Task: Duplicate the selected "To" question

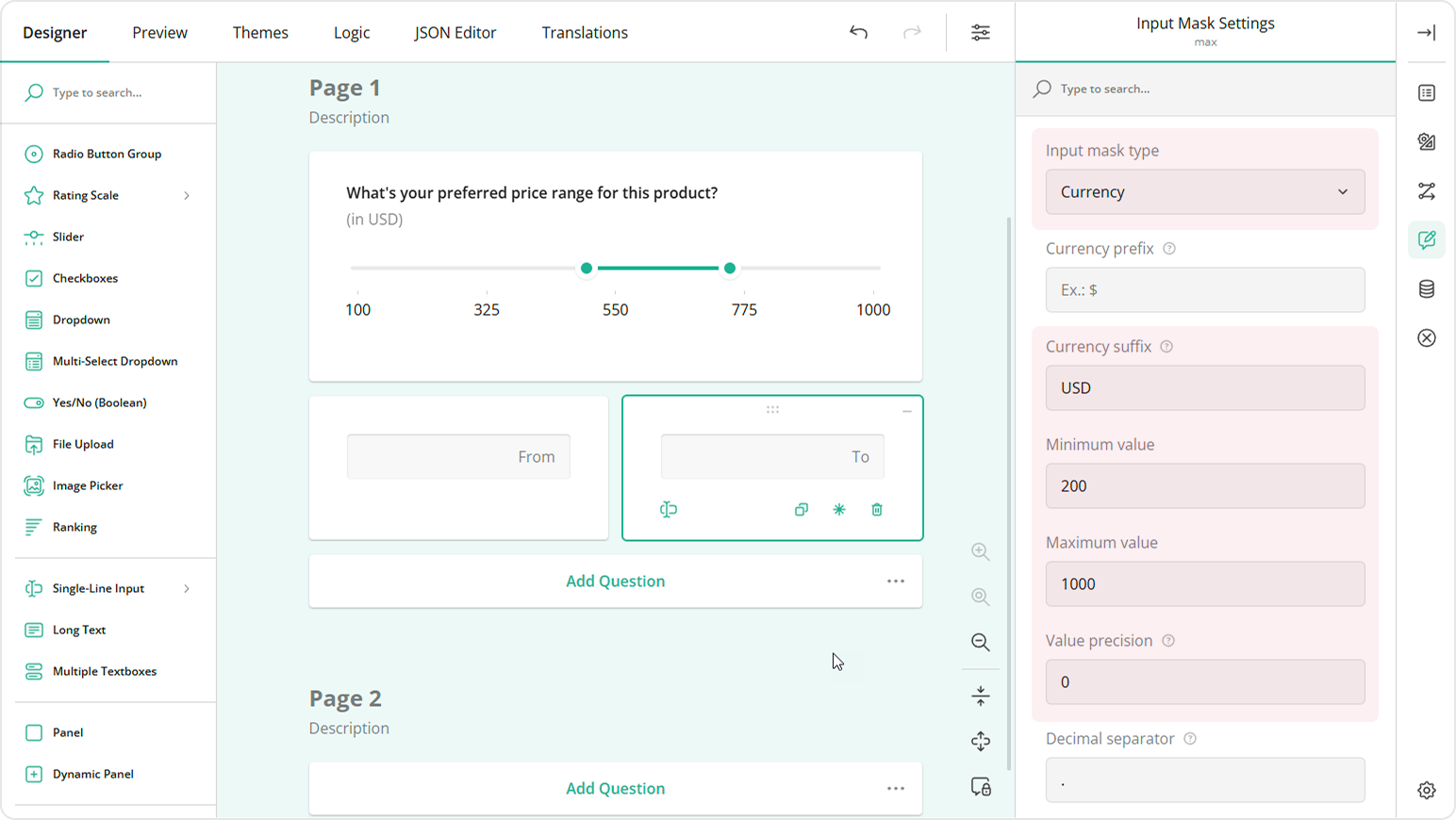Action: pyautogui.click(x=801, y=509)
